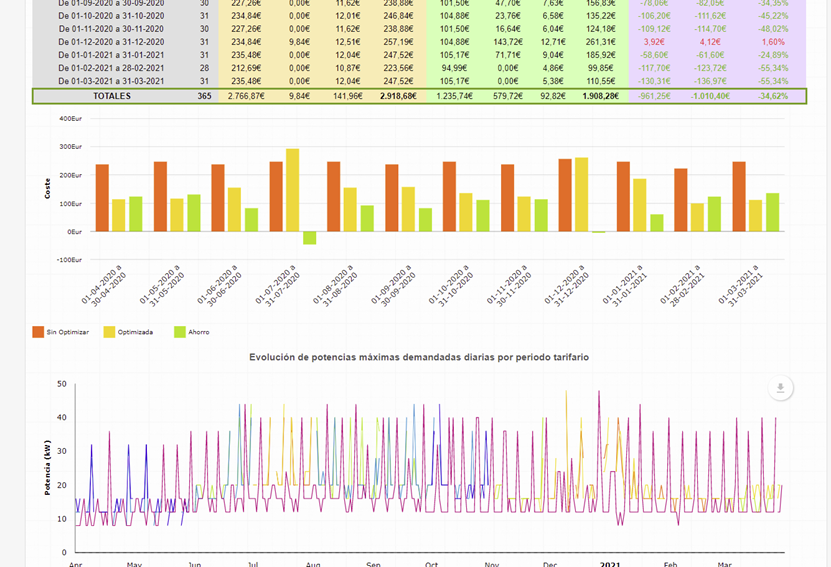Select row De 01-12-2020 a 31-12-2020

(x=419, y=42)
